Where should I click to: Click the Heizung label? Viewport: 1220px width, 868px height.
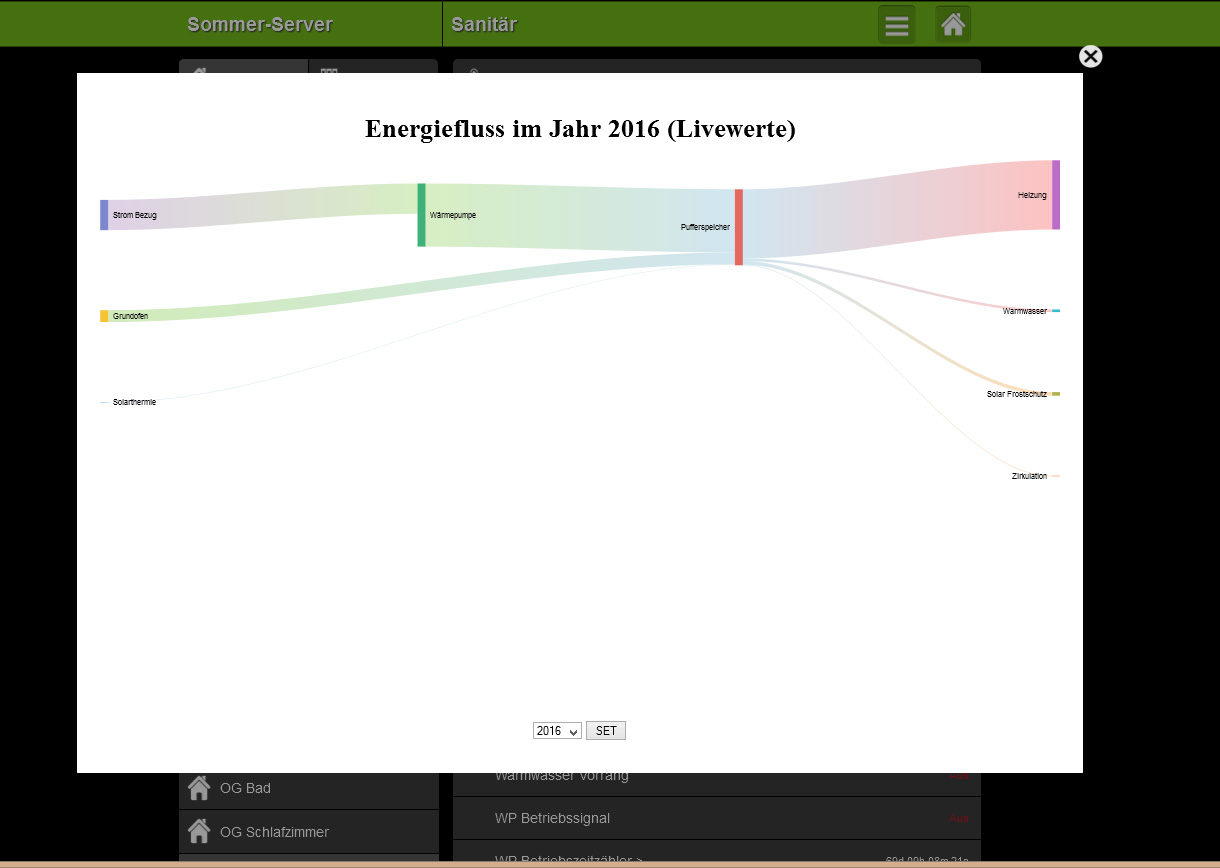tap(1032, 195)
